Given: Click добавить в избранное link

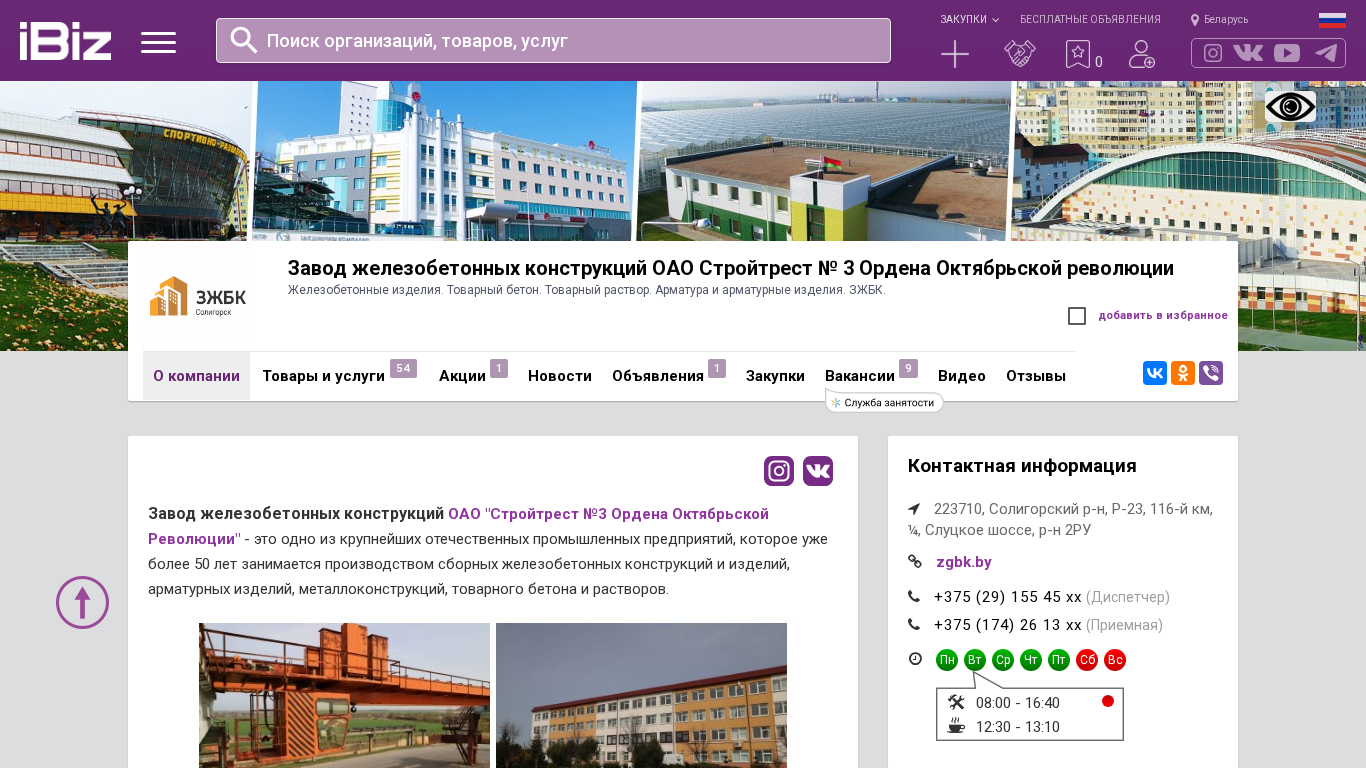Looking at the screenshot, I should tap(1163, 316).
